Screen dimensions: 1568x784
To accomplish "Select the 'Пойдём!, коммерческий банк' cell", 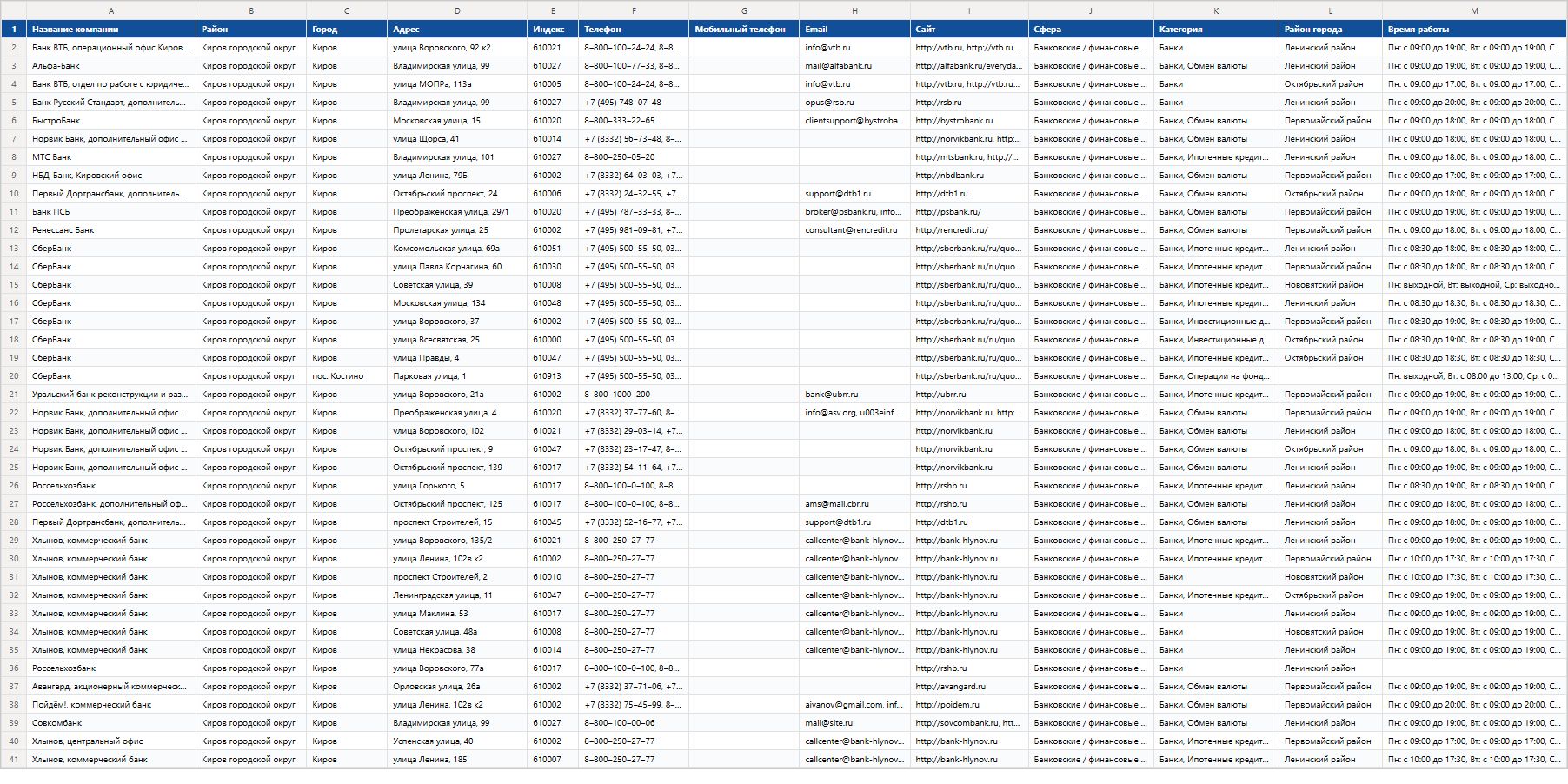I will click(x=111, y=705).
